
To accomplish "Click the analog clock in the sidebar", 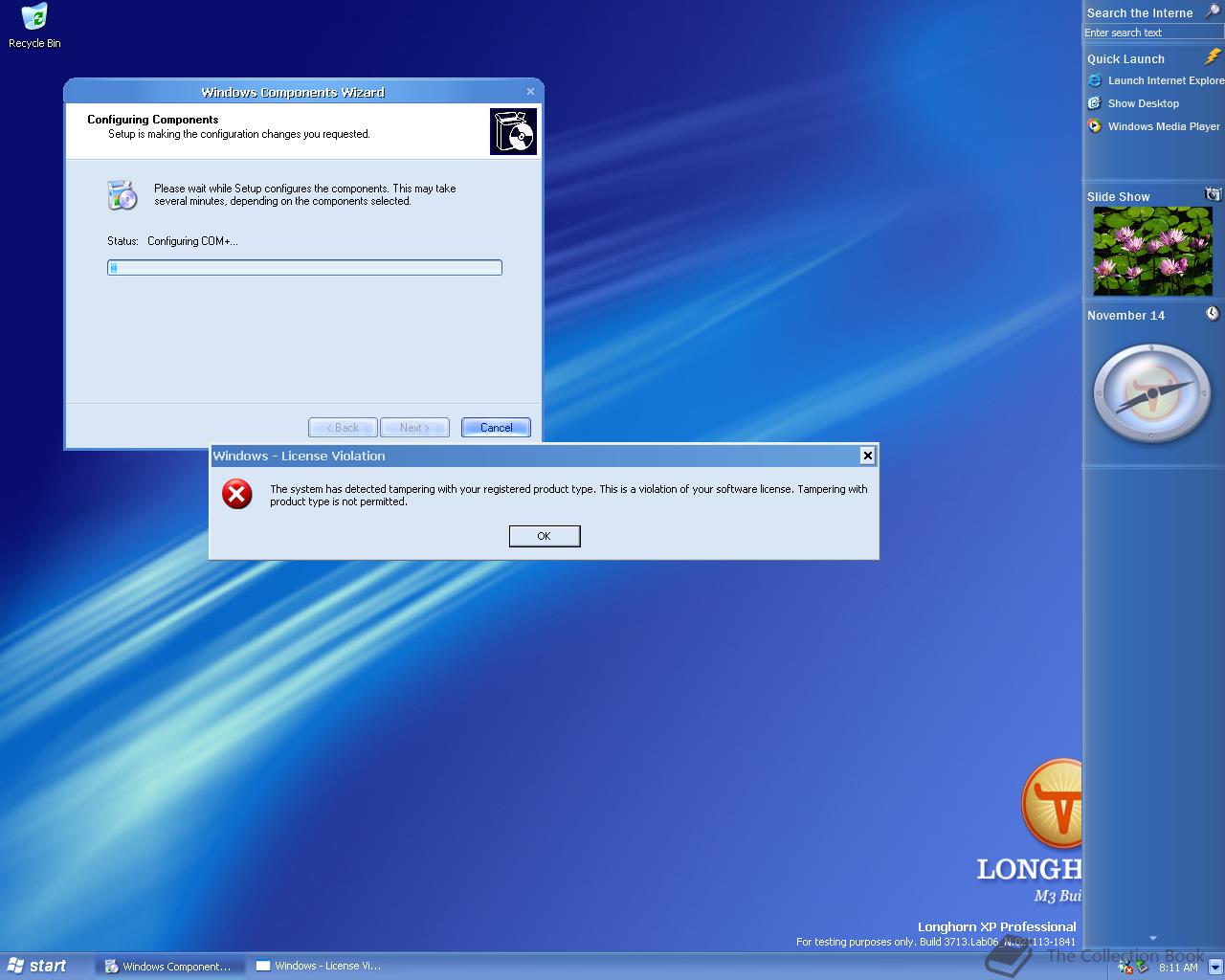I will coord(1151,393).
